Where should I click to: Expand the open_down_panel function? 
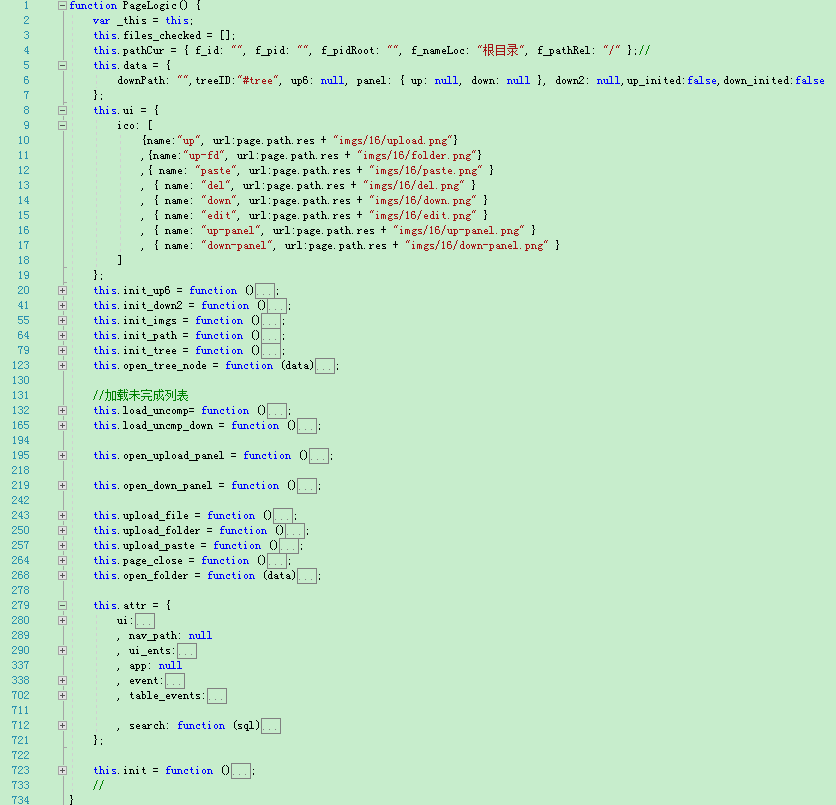pos(62,485)
